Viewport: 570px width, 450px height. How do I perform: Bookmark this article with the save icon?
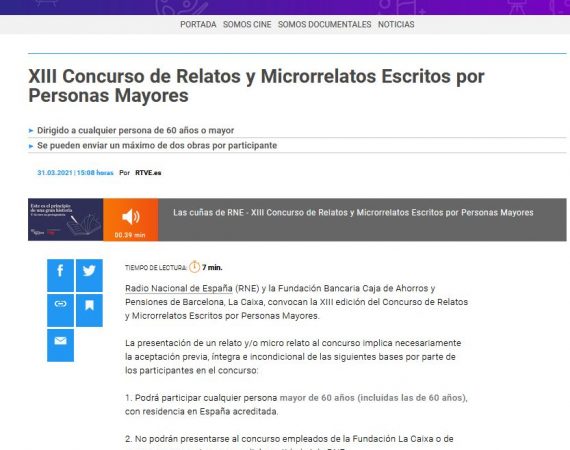(x=89, y=310)
